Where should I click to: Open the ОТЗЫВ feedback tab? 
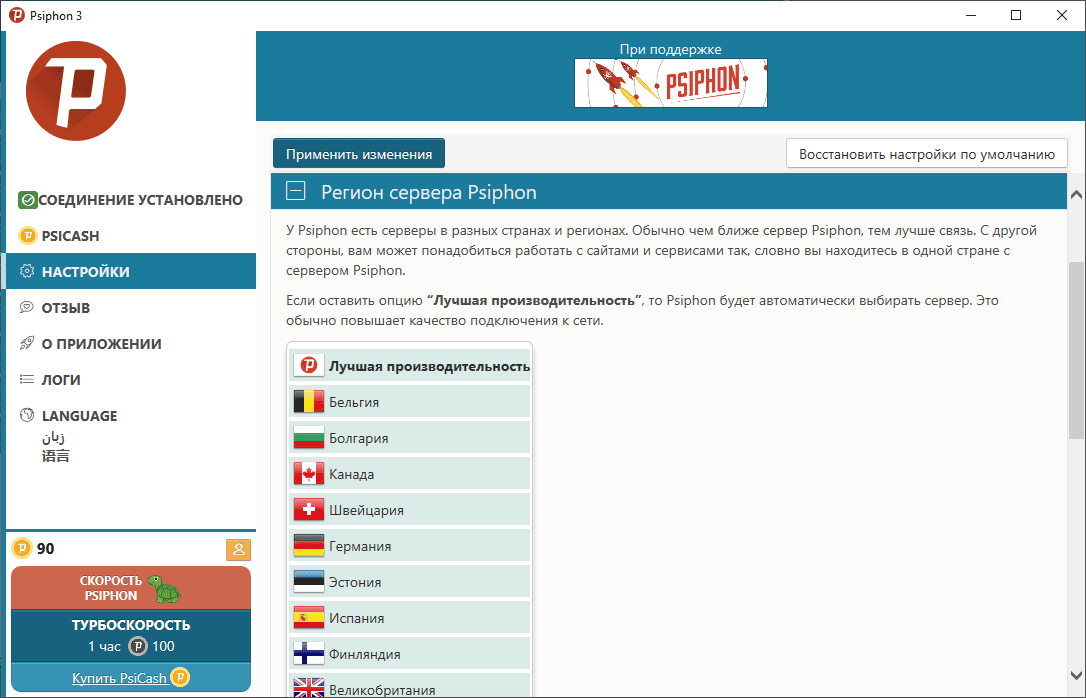(x=131, y=307)
